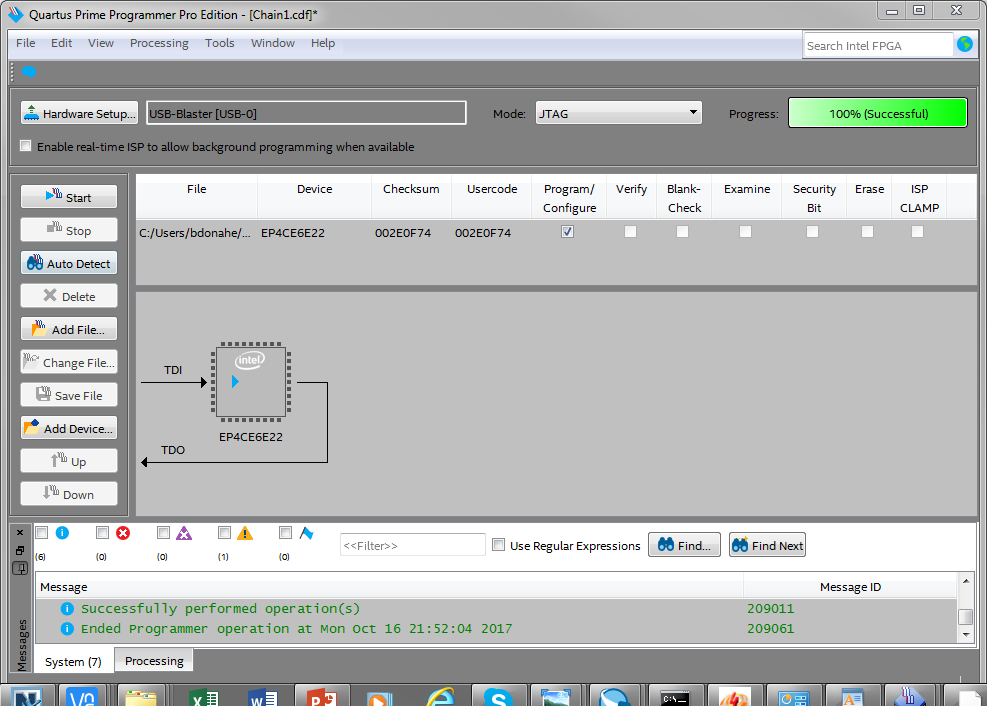Click the messages list scrollbar down arrow
This screenshot has height=706, width=987.
click(966, 635)
